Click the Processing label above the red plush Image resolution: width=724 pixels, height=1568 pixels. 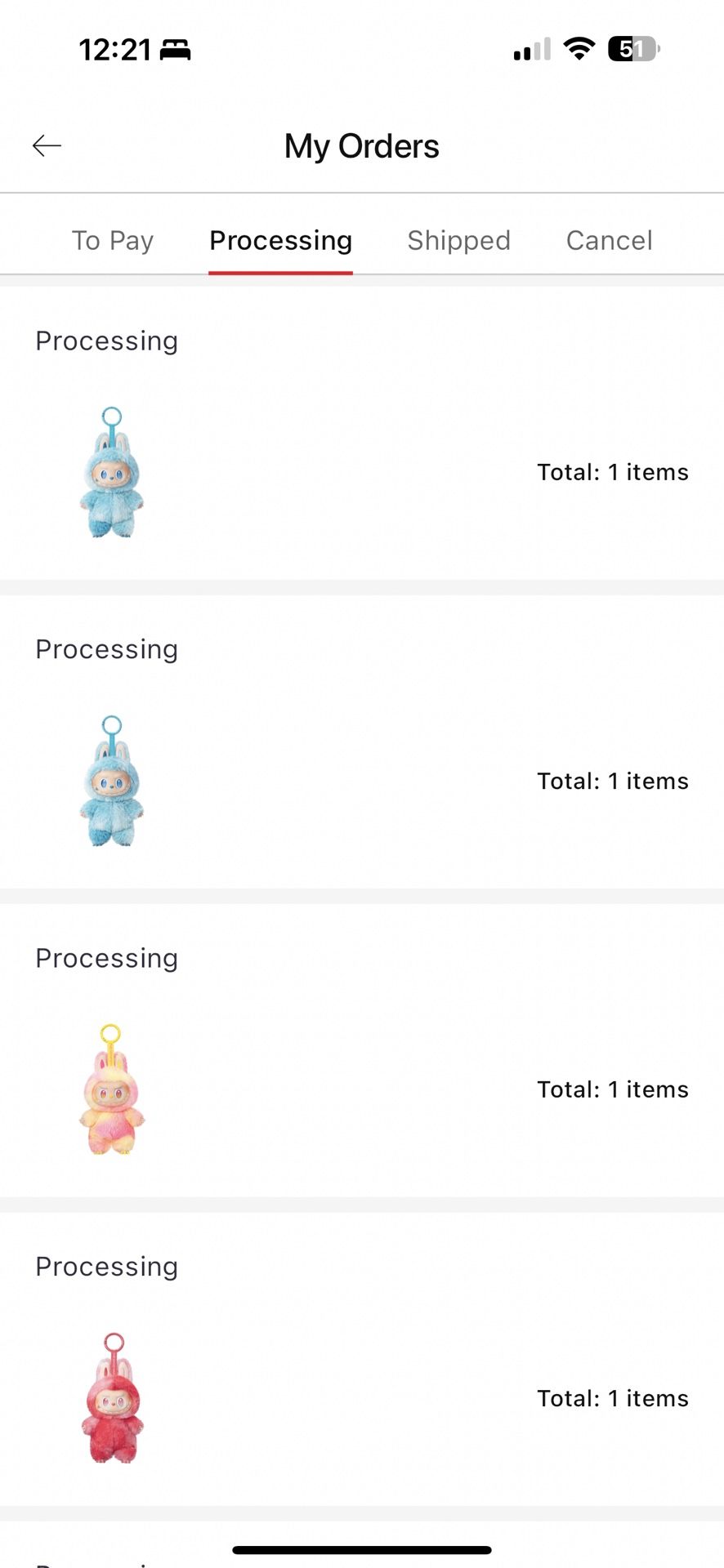[106, 1267]
